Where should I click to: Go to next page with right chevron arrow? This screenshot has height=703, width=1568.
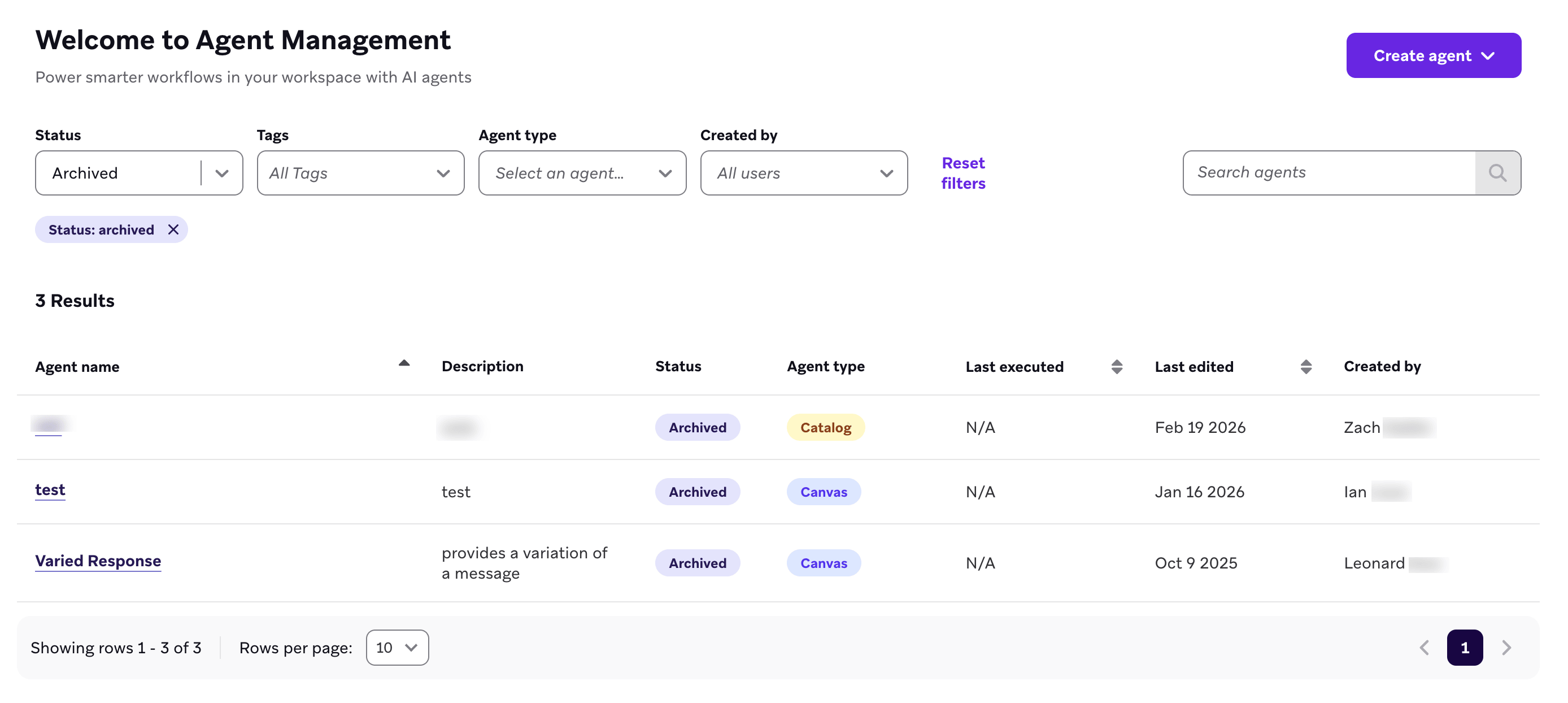coord(1506,648)
